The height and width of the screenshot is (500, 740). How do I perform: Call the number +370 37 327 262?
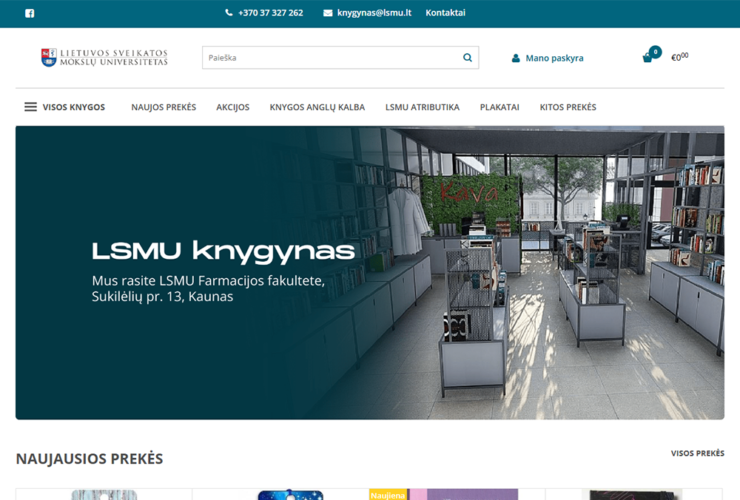coord(270,13)
